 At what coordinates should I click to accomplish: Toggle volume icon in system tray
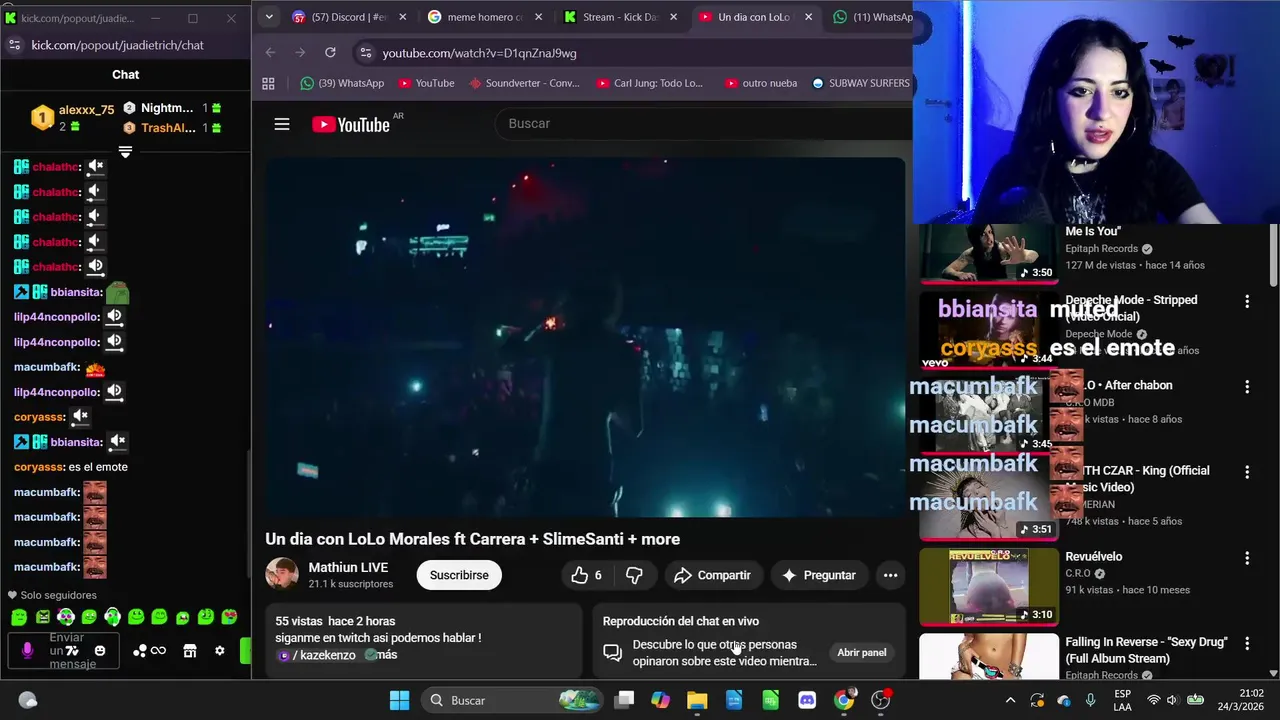[x=1172, y=700]
